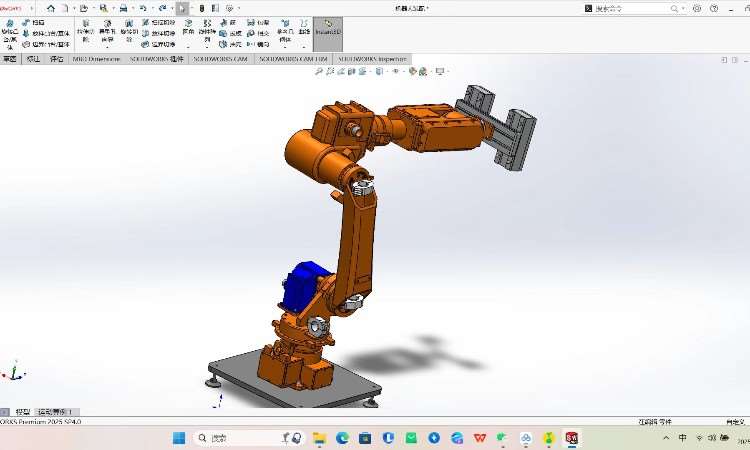Click the Home icon in quick access toolbar
Screen dimensions: 750x450
[50, 8]
